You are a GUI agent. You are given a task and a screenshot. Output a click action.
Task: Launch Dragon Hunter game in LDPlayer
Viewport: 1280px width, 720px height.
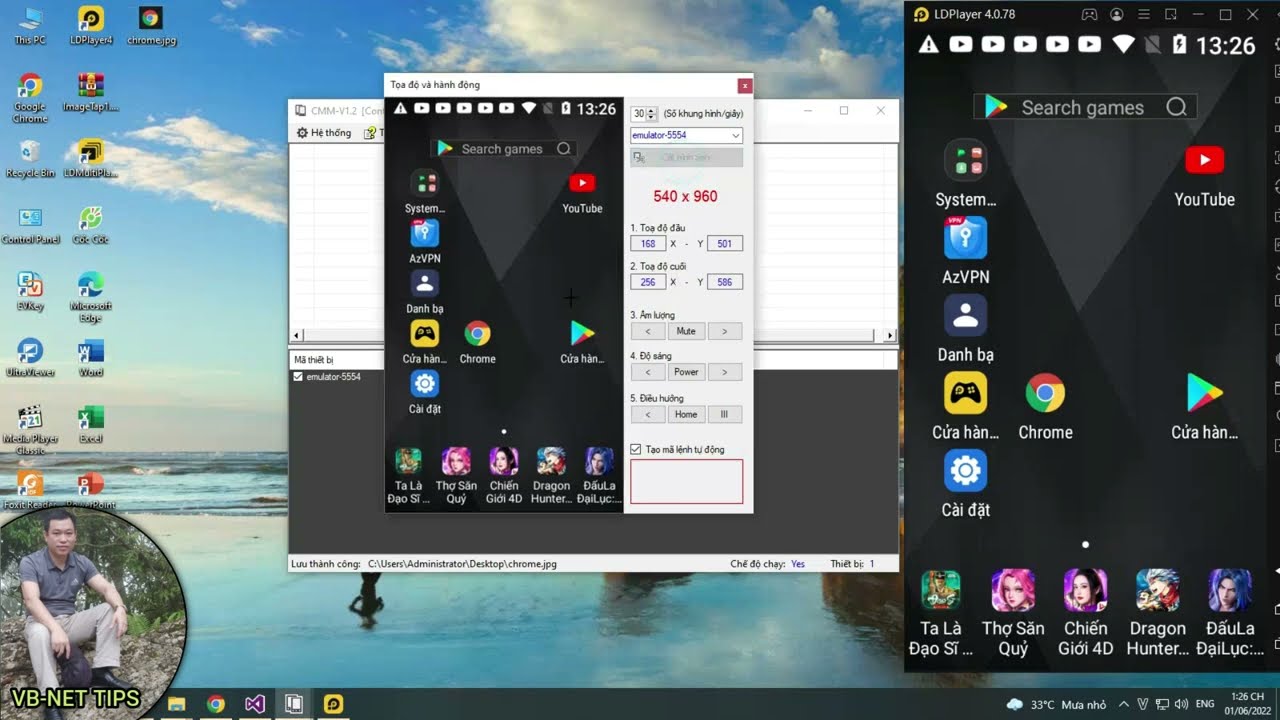[x=1157, y=612]
